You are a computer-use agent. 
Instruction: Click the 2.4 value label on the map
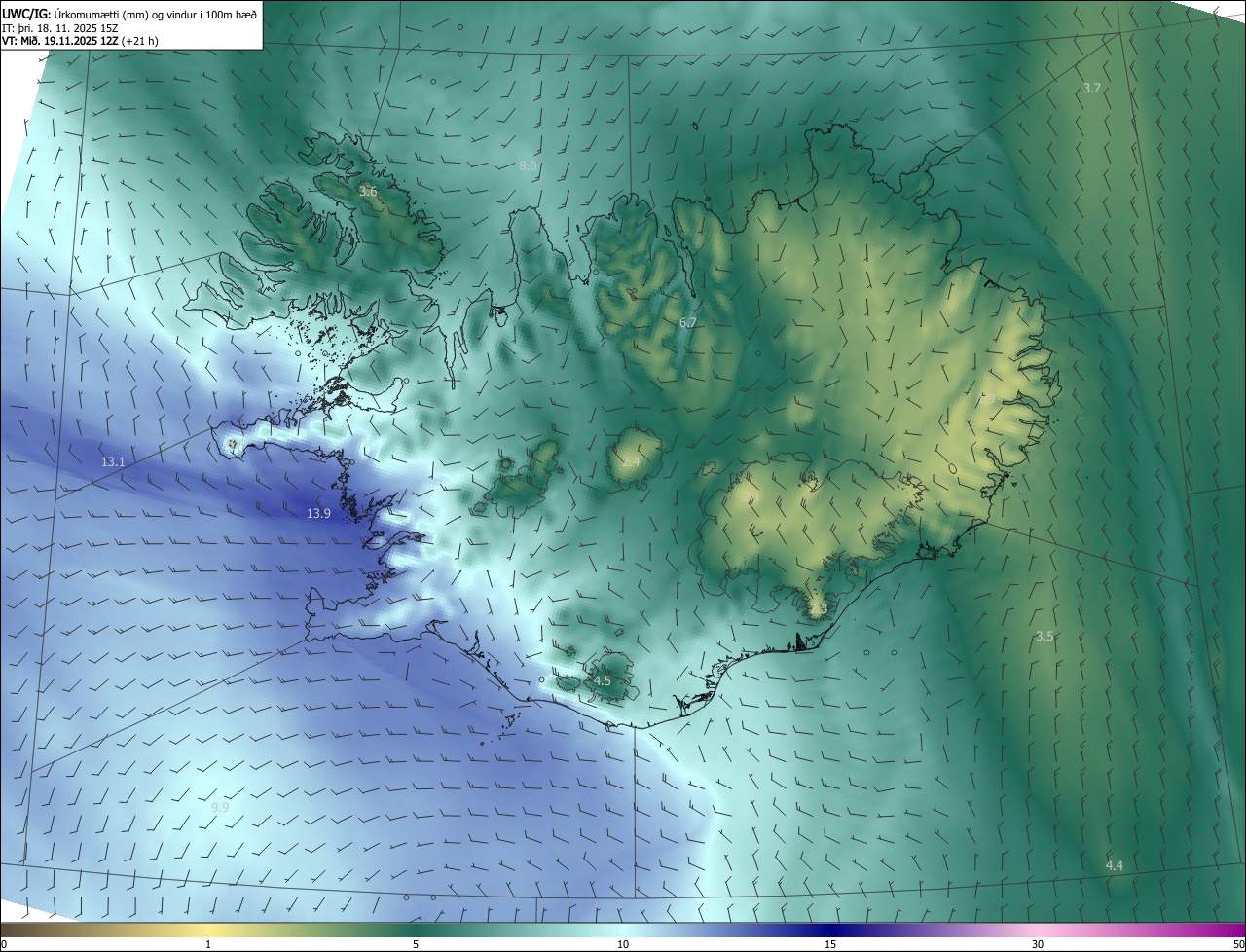pyautogui.click(x=631, y=461)
